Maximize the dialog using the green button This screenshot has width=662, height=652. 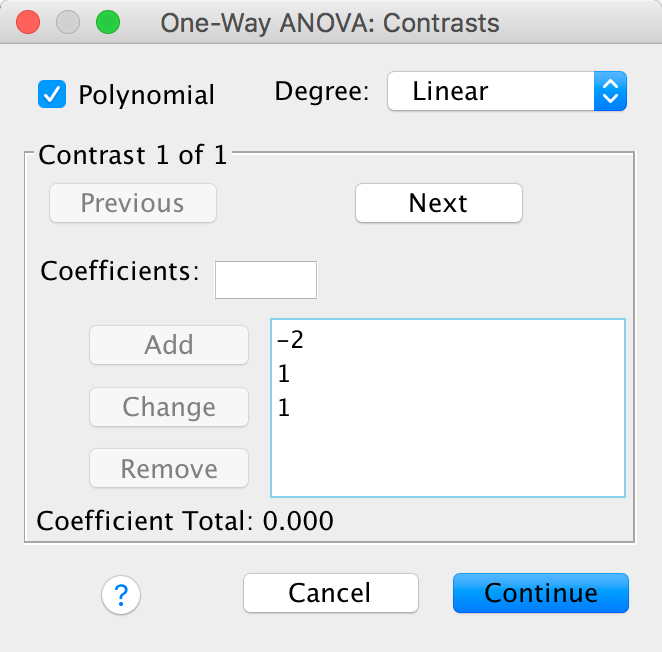pos(107,22)
